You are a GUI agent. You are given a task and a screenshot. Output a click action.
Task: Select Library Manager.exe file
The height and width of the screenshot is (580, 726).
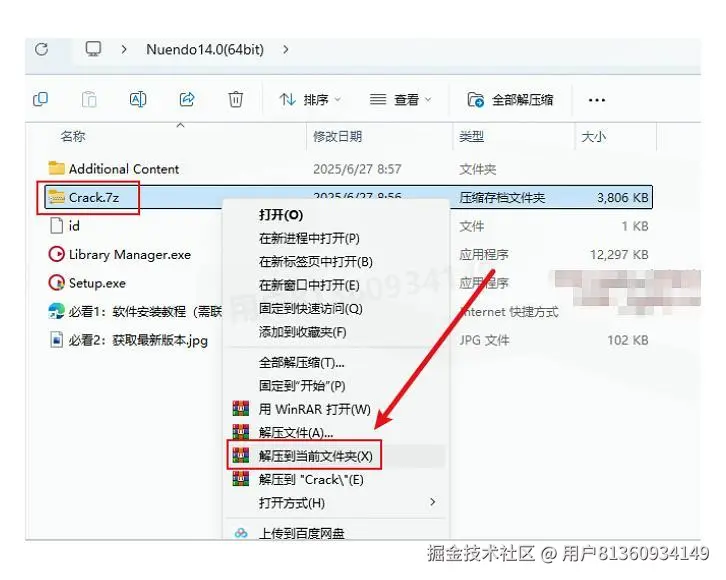[x=130, y=255]
